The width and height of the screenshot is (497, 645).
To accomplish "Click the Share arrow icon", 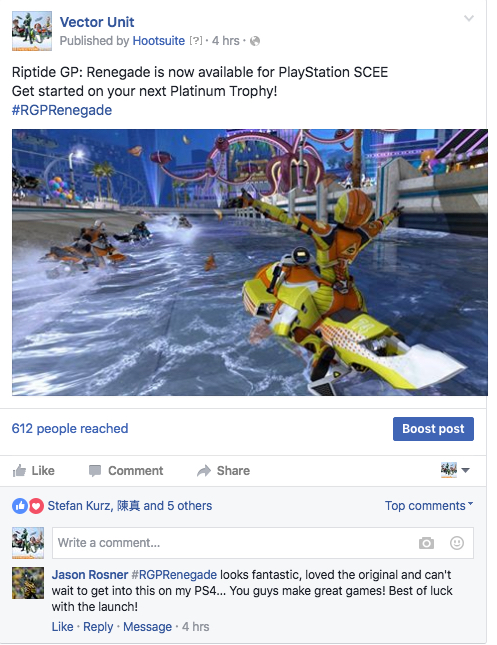I will pyautogui.click(x=204, y=470).
